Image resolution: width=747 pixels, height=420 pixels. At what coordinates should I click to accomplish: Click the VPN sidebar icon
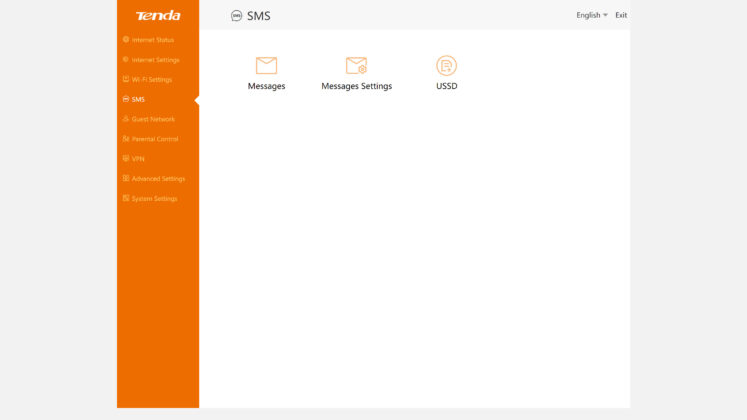[x=126, y=158]
